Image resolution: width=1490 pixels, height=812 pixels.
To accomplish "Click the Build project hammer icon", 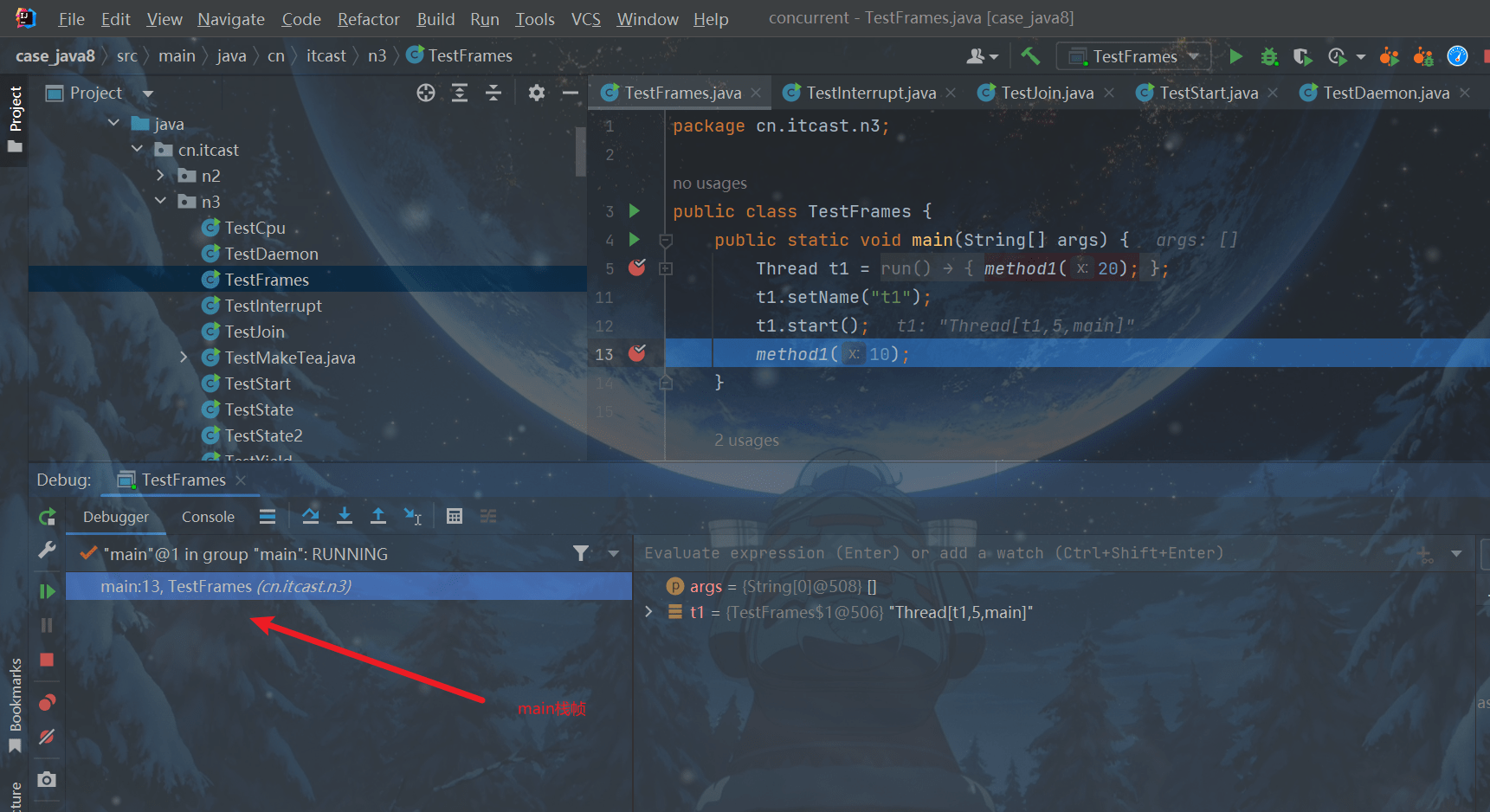I will (1030, 56).
